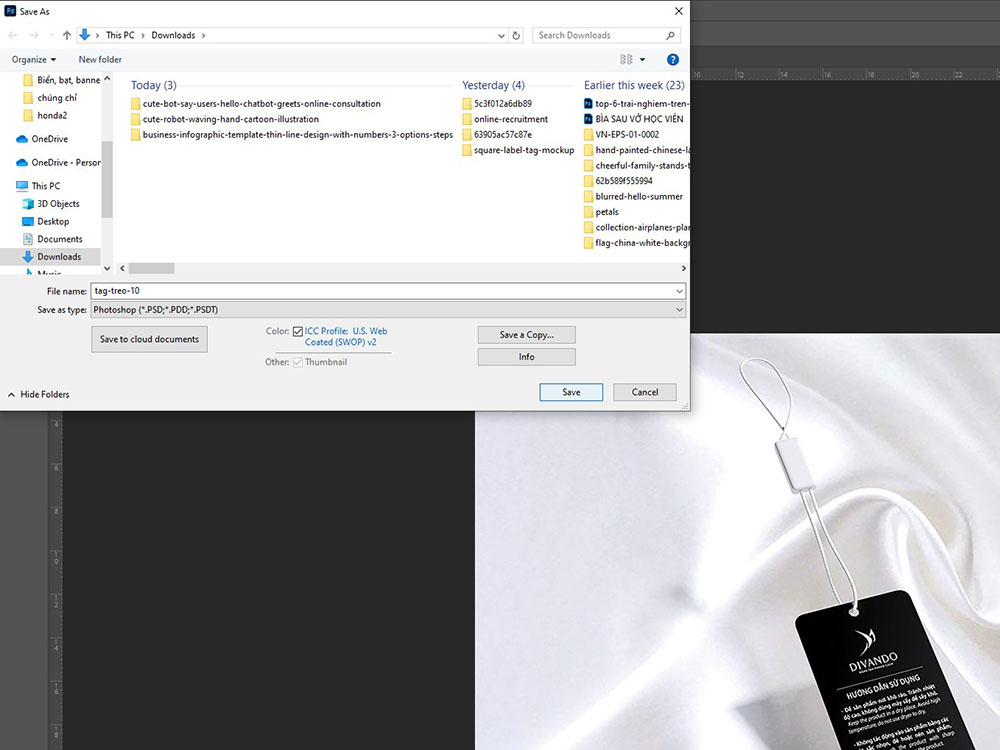The height and width of the screenshot is (750, 1000).
Task: Click the horizontal file list scrollbar
Action: (x=151, y=268)
